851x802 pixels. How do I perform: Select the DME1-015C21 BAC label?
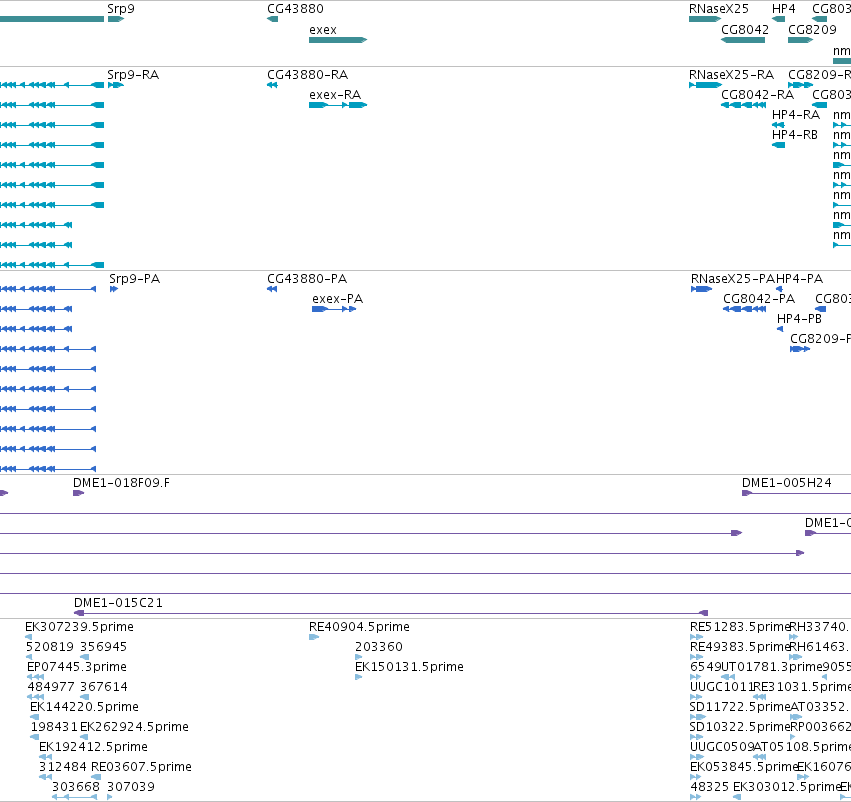[x=118, y=602]
